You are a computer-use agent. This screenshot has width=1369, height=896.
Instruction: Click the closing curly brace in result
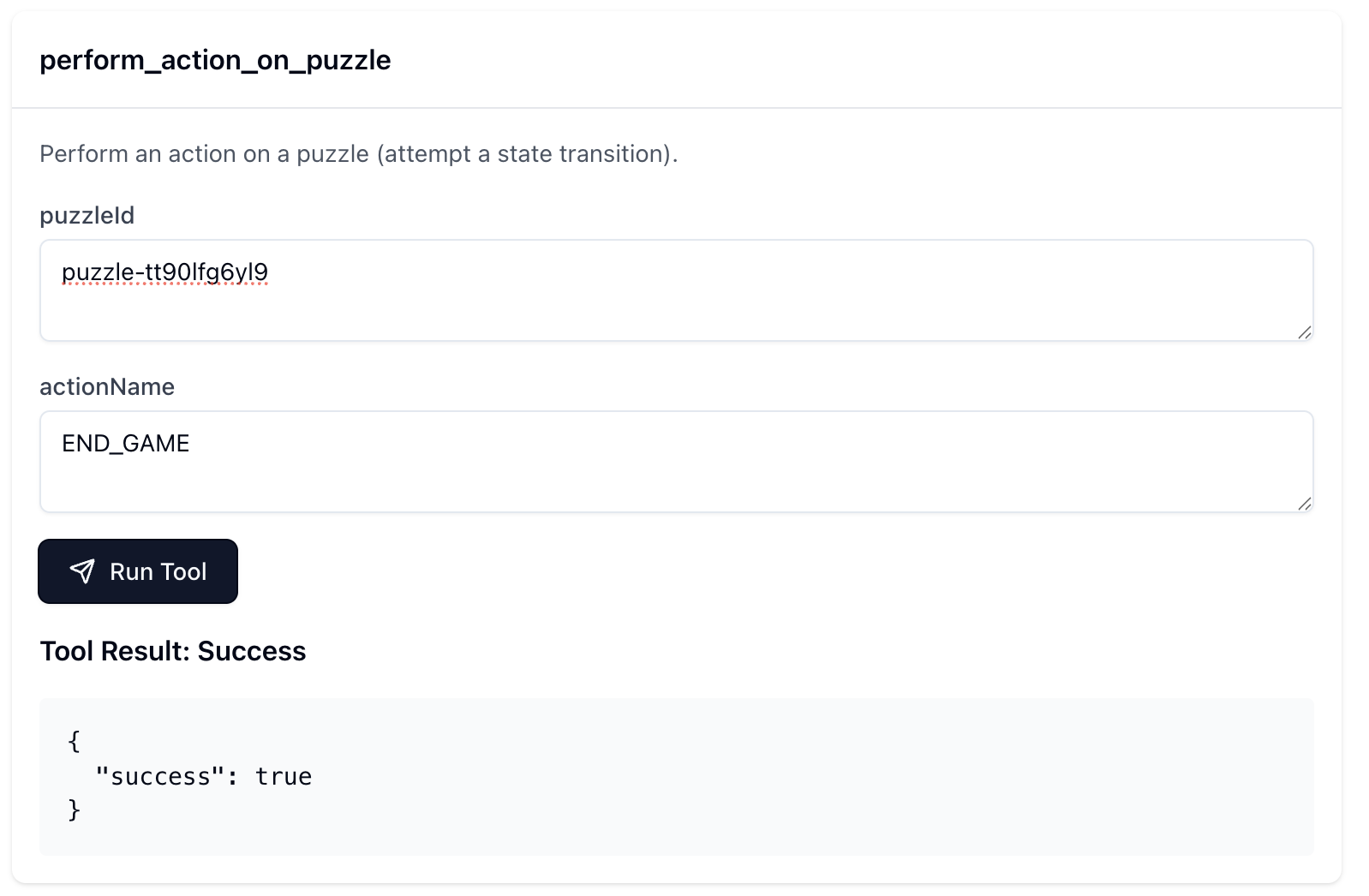[75, 809]
